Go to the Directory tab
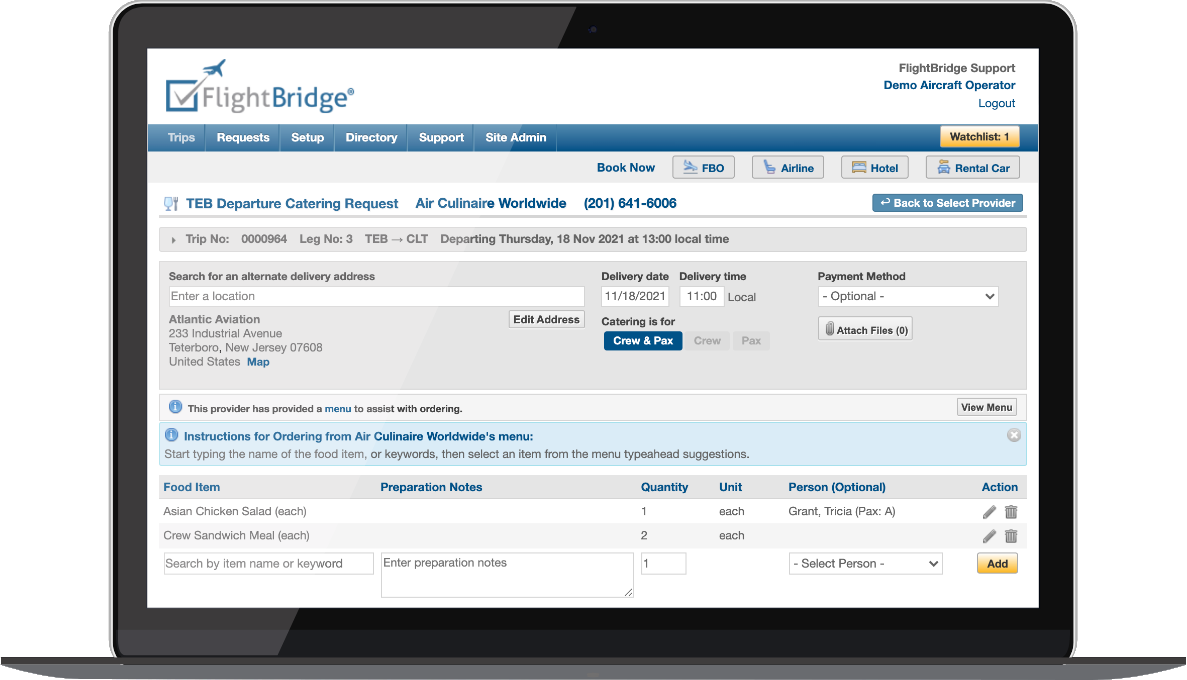Image resolution: width=1187 pixels, height=680 pixels. click(x=371, y=138)
